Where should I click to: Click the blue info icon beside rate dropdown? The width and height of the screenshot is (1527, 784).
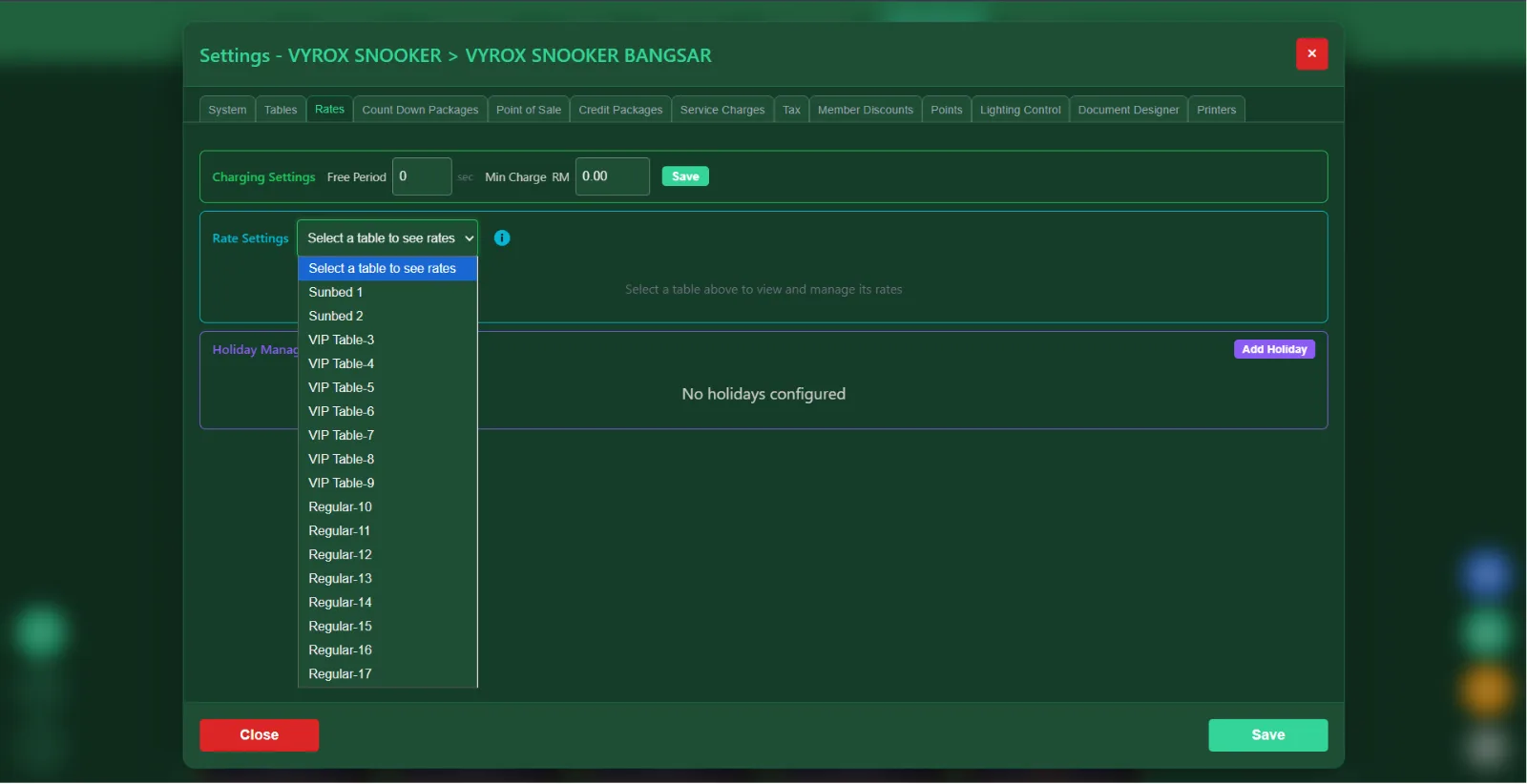(x=502, y=238)
